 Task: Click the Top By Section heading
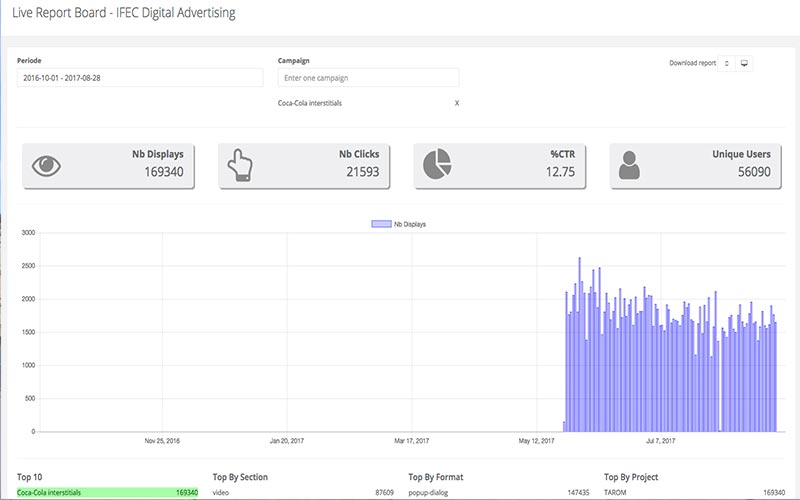click(240, 477)
